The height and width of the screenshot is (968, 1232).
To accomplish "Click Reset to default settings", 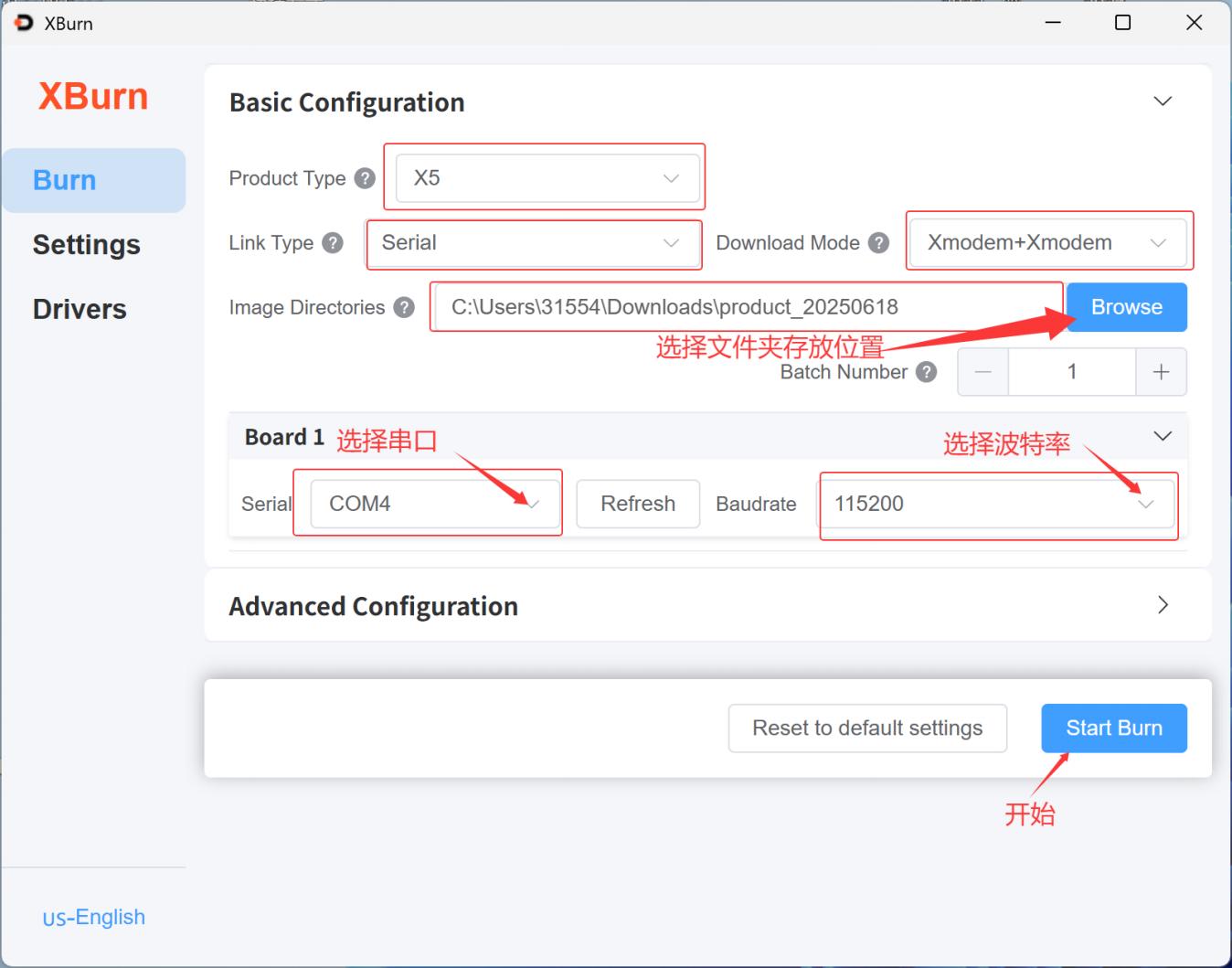I will [x=867, y=729].
